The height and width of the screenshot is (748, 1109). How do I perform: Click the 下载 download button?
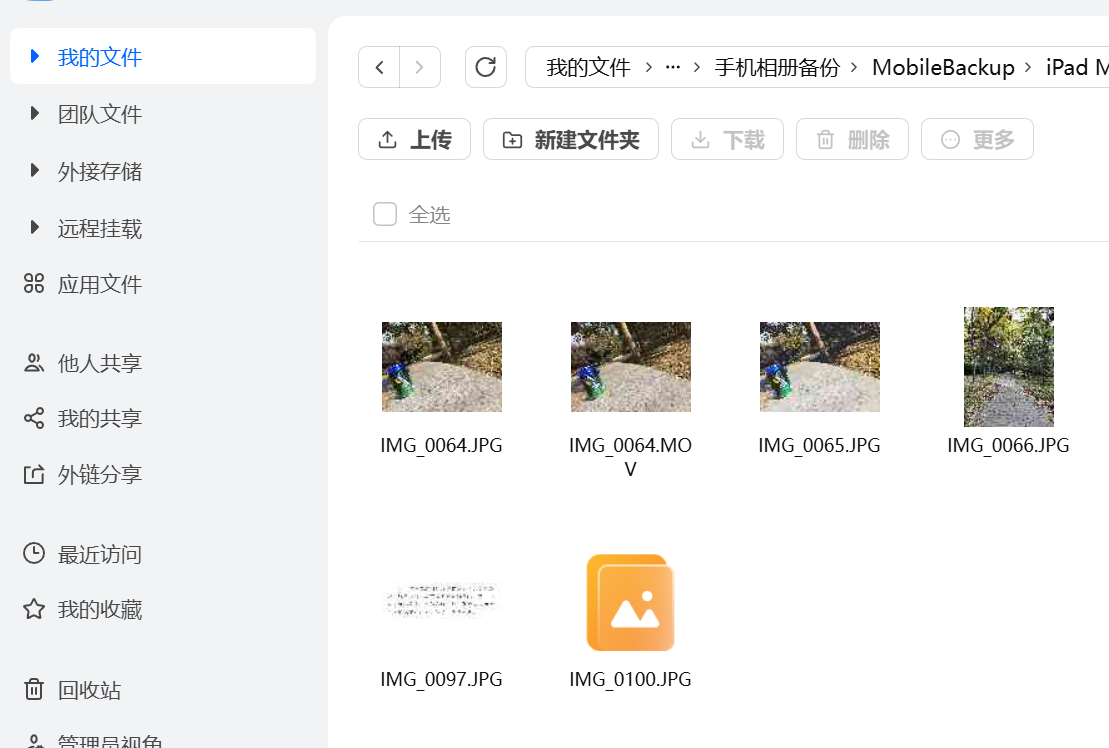(727, 139)
